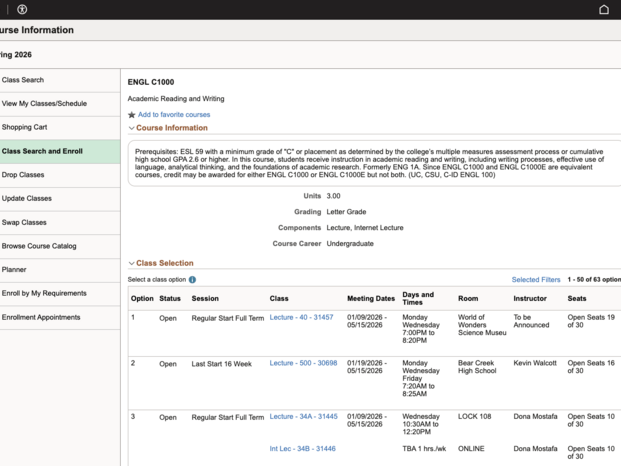Select To be Announced instructor cell
This screenshot has height=466, width=621.
tap(531, 321)
